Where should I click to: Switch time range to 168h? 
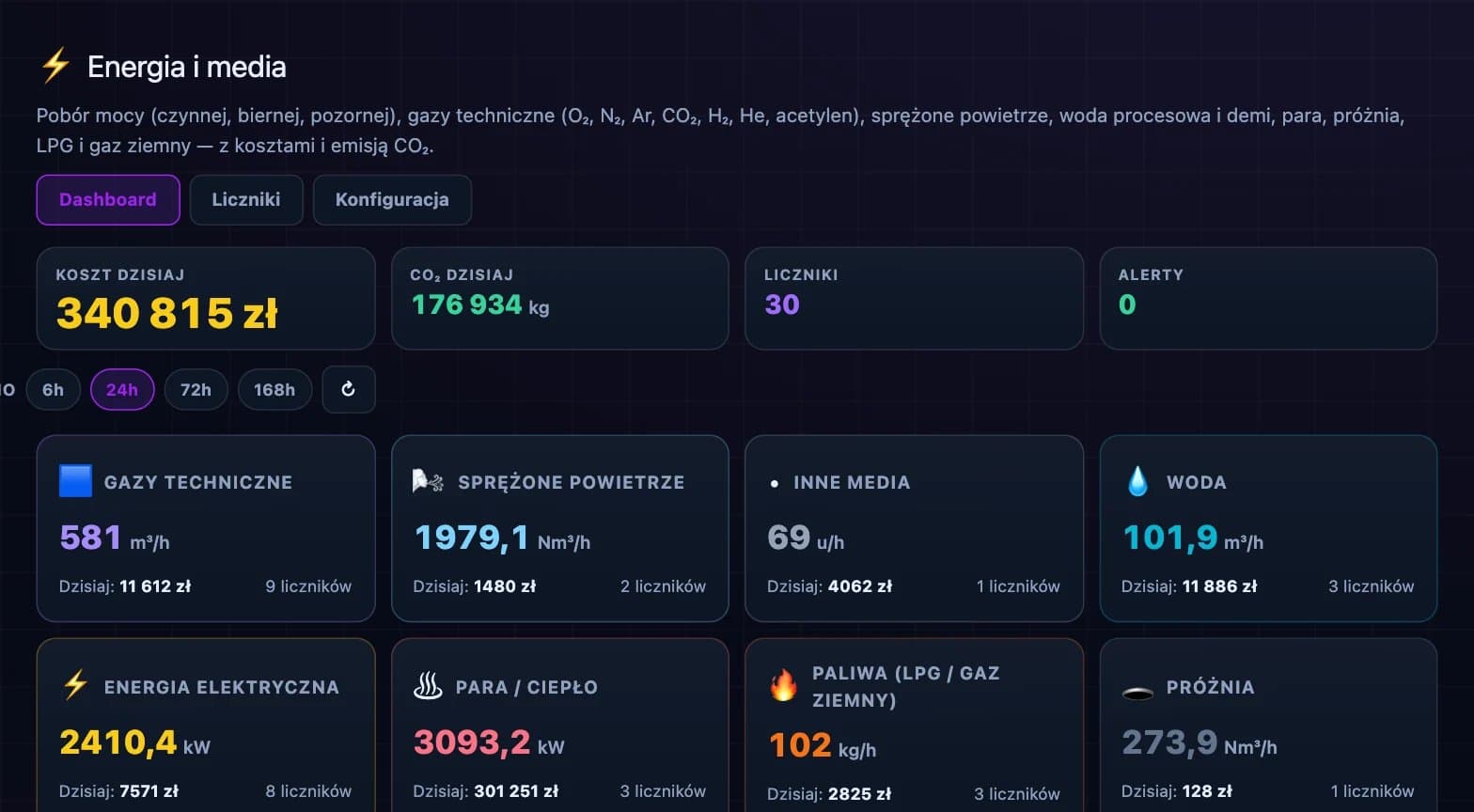[274, 389]
